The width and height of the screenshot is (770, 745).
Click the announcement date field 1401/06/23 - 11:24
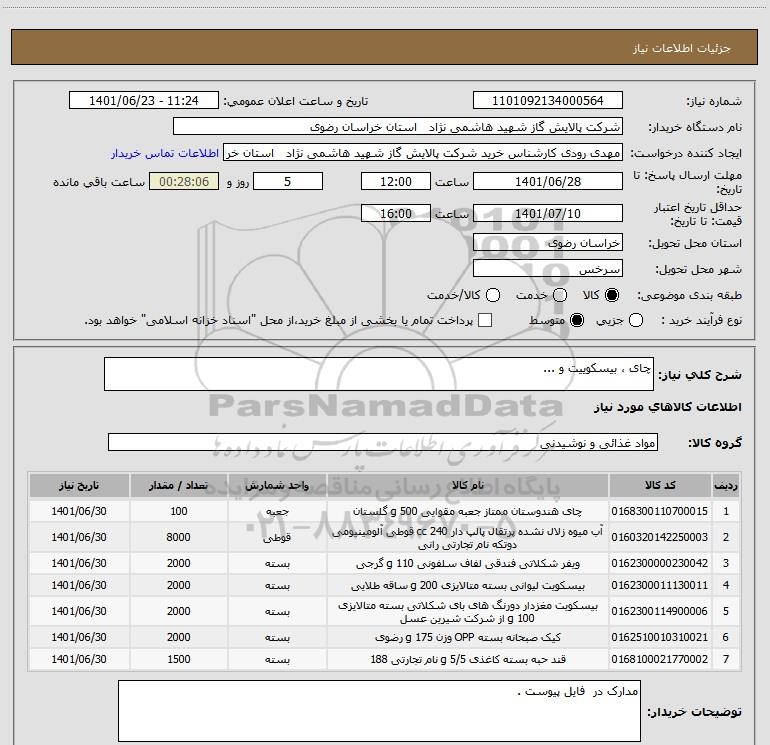click(144, 101)
